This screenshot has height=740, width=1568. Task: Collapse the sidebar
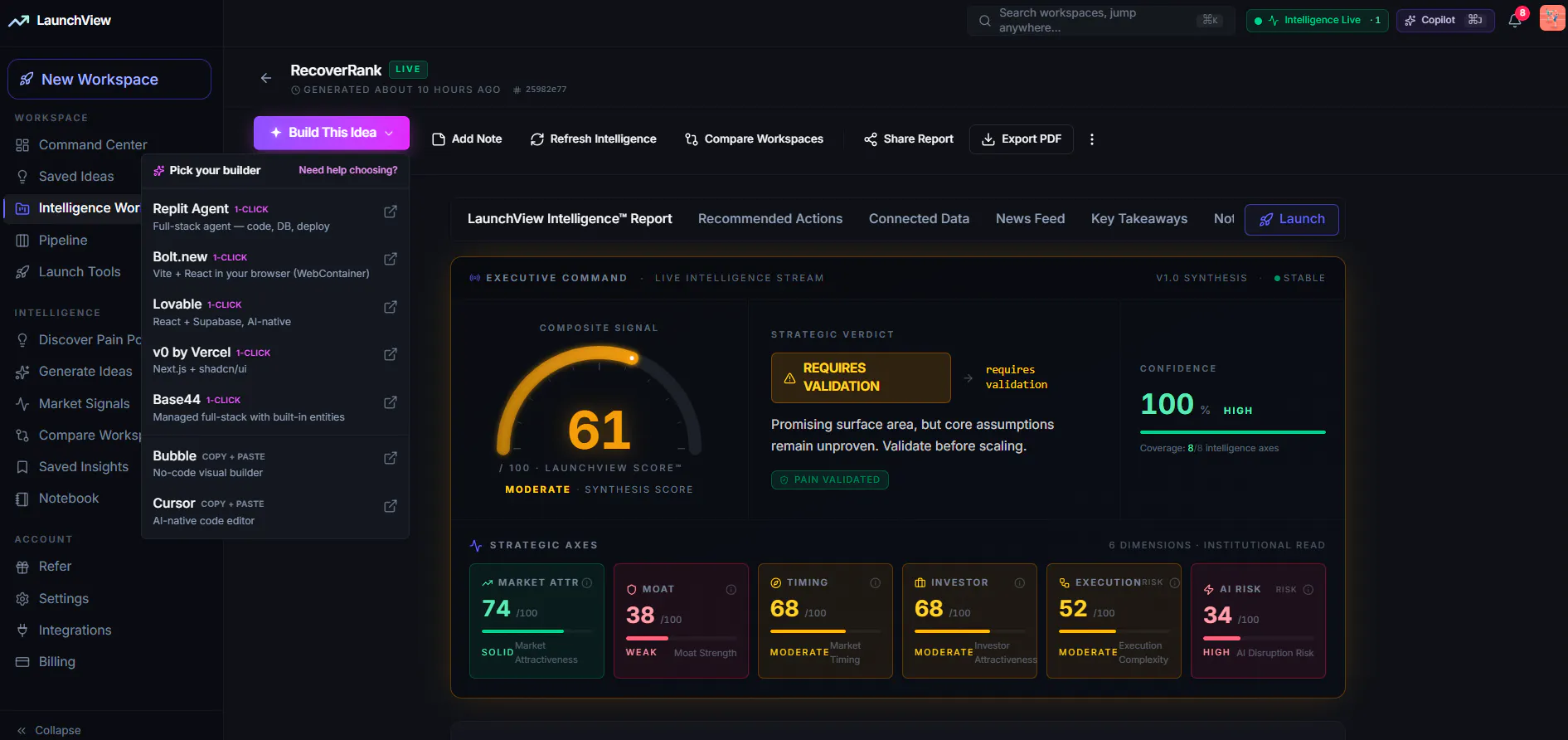(49, 731)
